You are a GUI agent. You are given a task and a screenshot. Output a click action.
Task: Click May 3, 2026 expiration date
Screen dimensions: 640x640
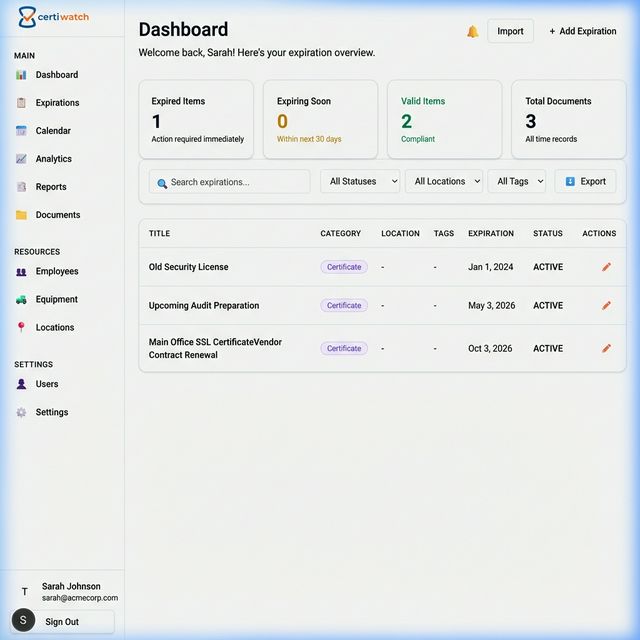coord(491,305)
